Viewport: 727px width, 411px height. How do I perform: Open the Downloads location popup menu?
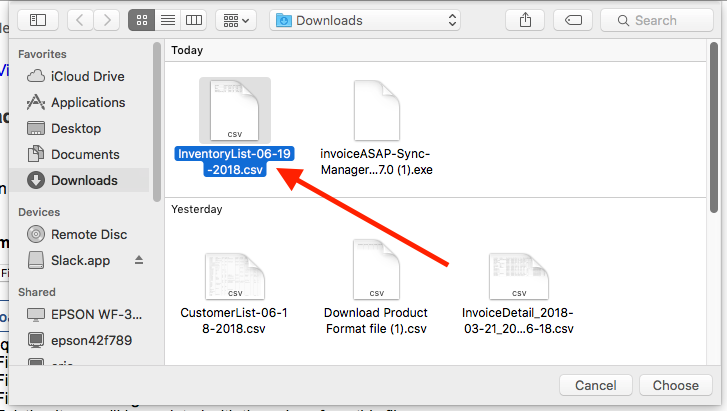click(x=366, y=20)
